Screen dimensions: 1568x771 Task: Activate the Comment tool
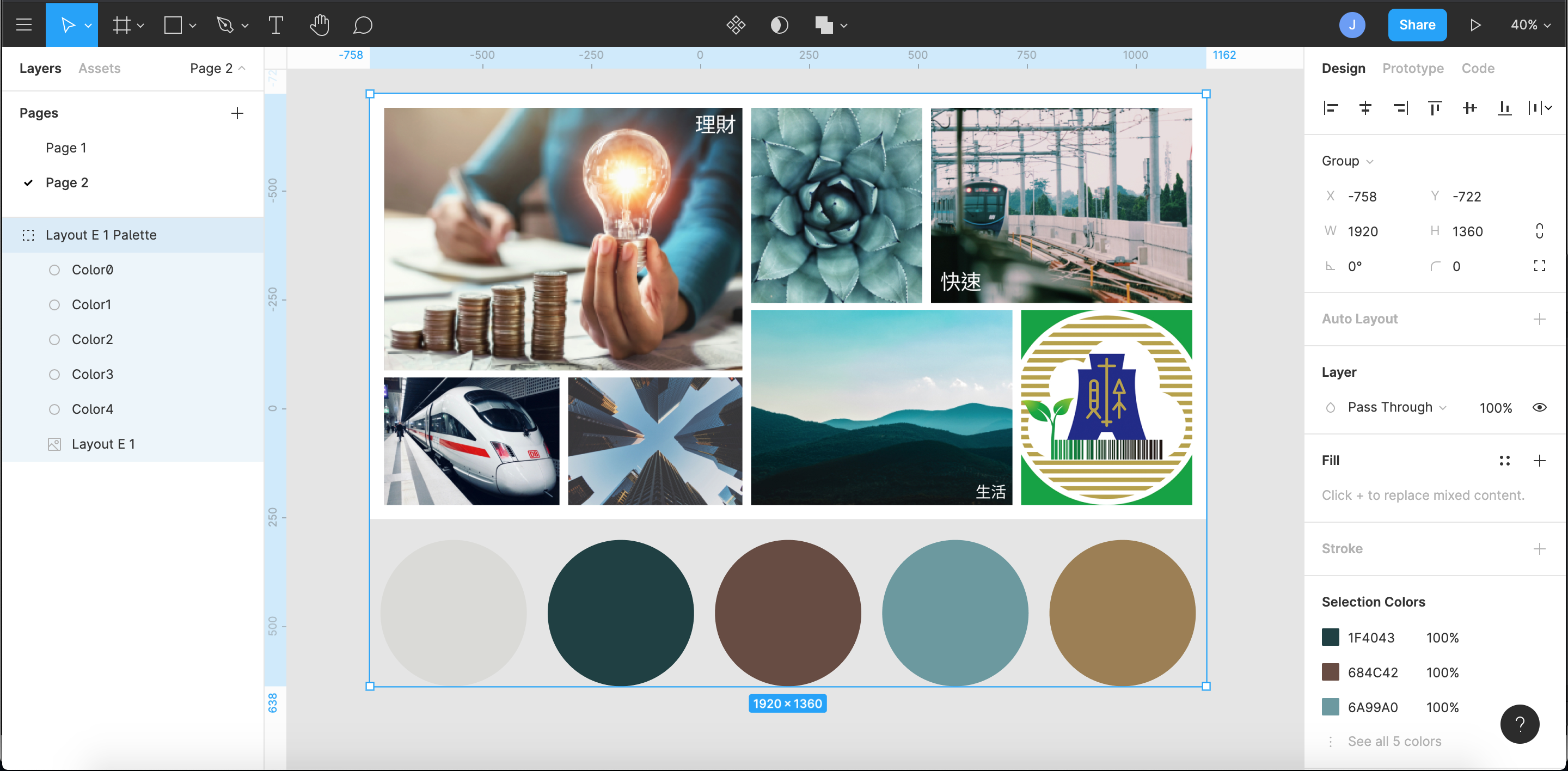coord(362,25)
